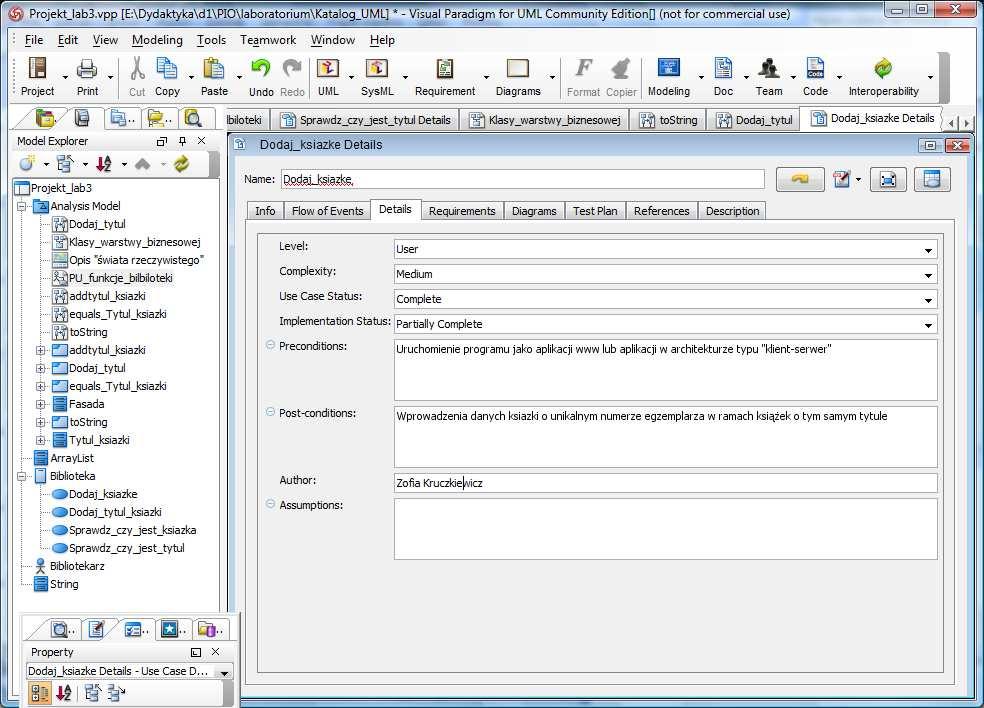This screenshot has height=708, width=984.
Task: Open the File menu
Action: pyautogui.click(x=34, y=40)
